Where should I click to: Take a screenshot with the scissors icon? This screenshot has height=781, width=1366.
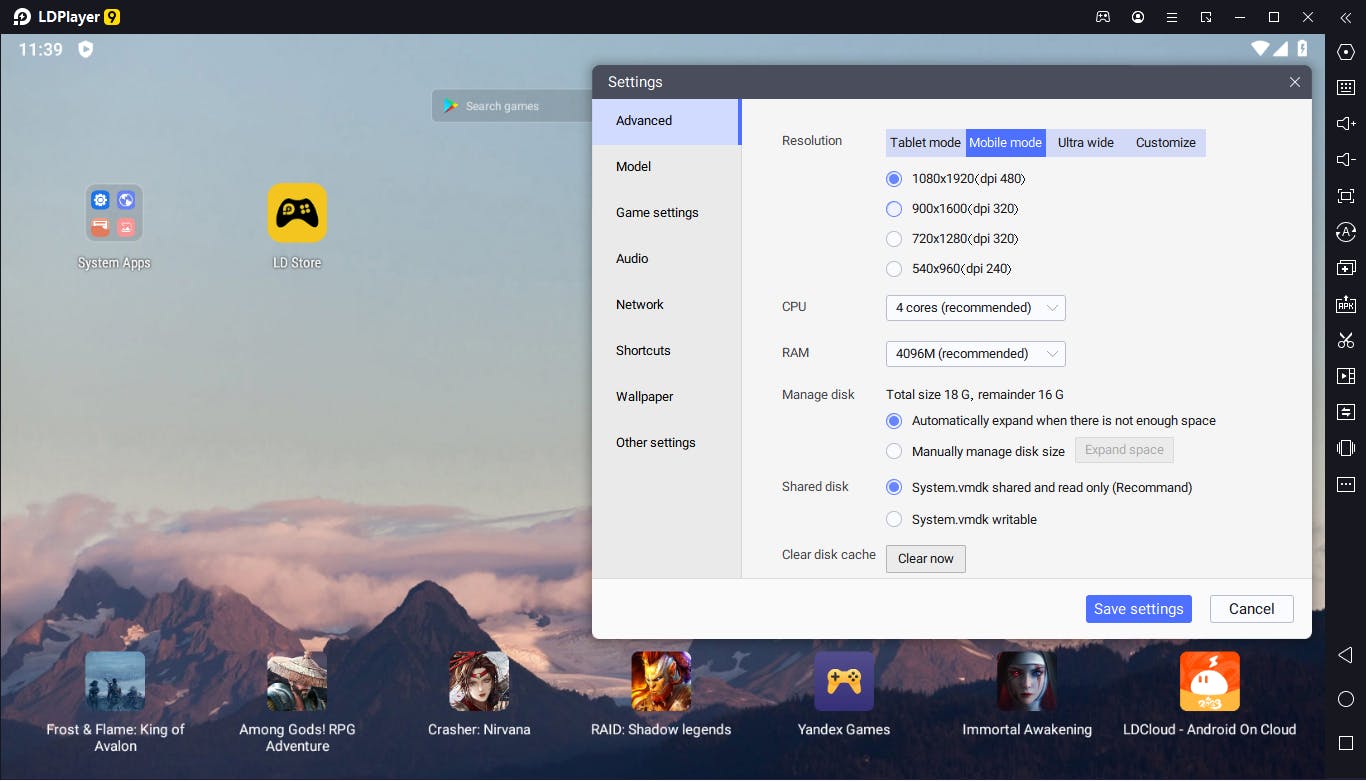[x=1346, y=340]
